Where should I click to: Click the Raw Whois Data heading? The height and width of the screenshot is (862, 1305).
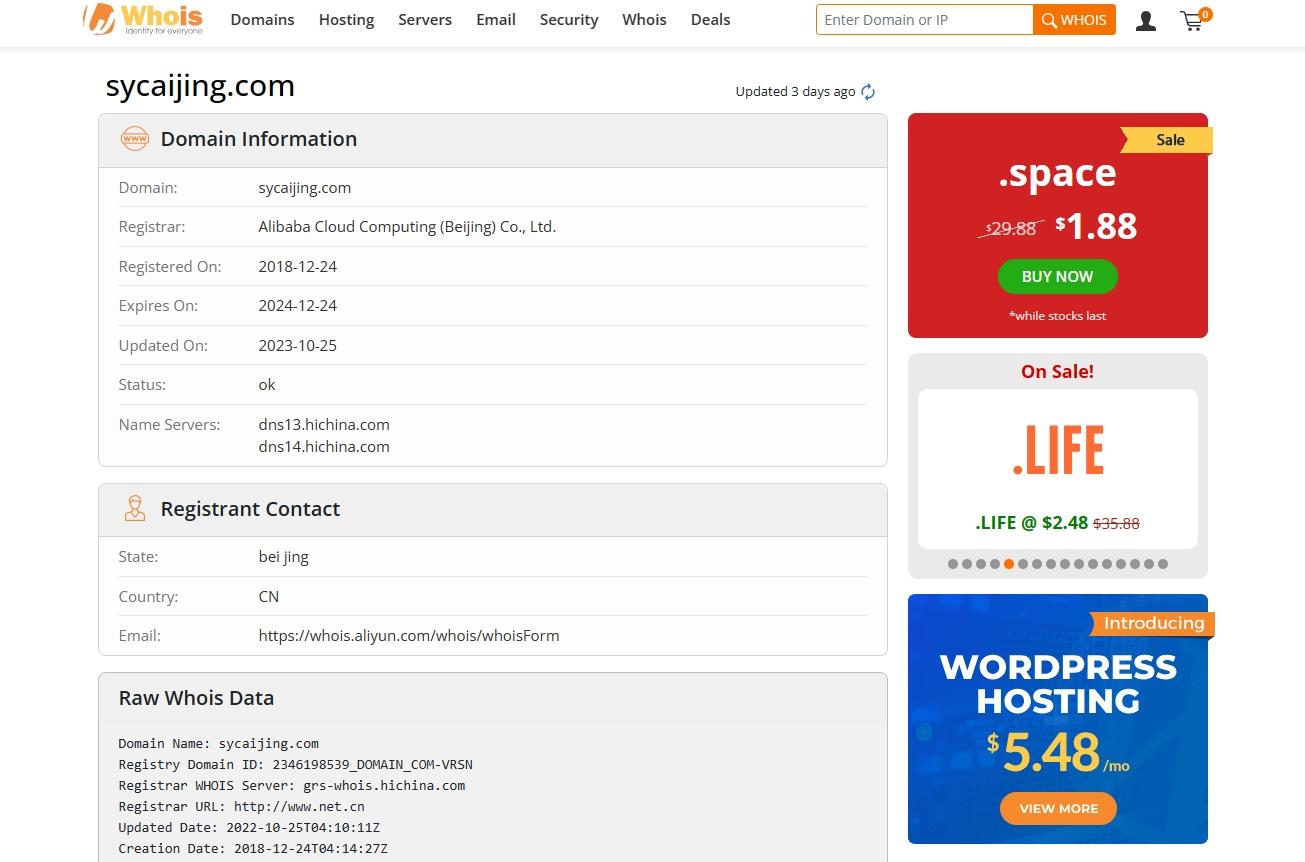196,698
